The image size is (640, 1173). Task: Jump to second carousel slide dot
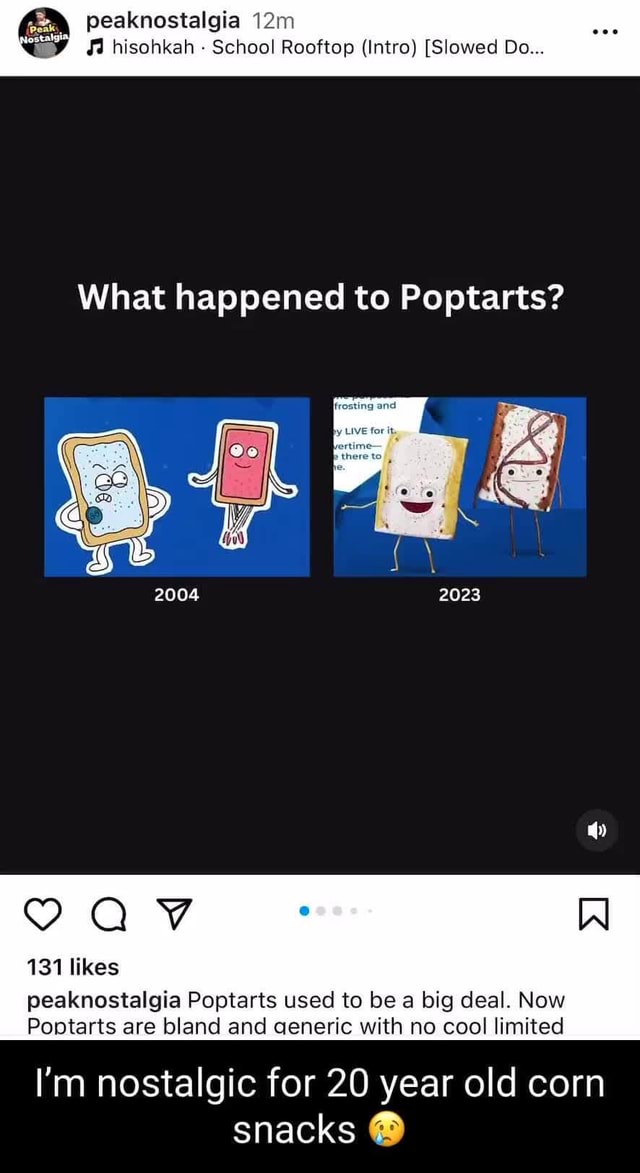pos(321,910)
